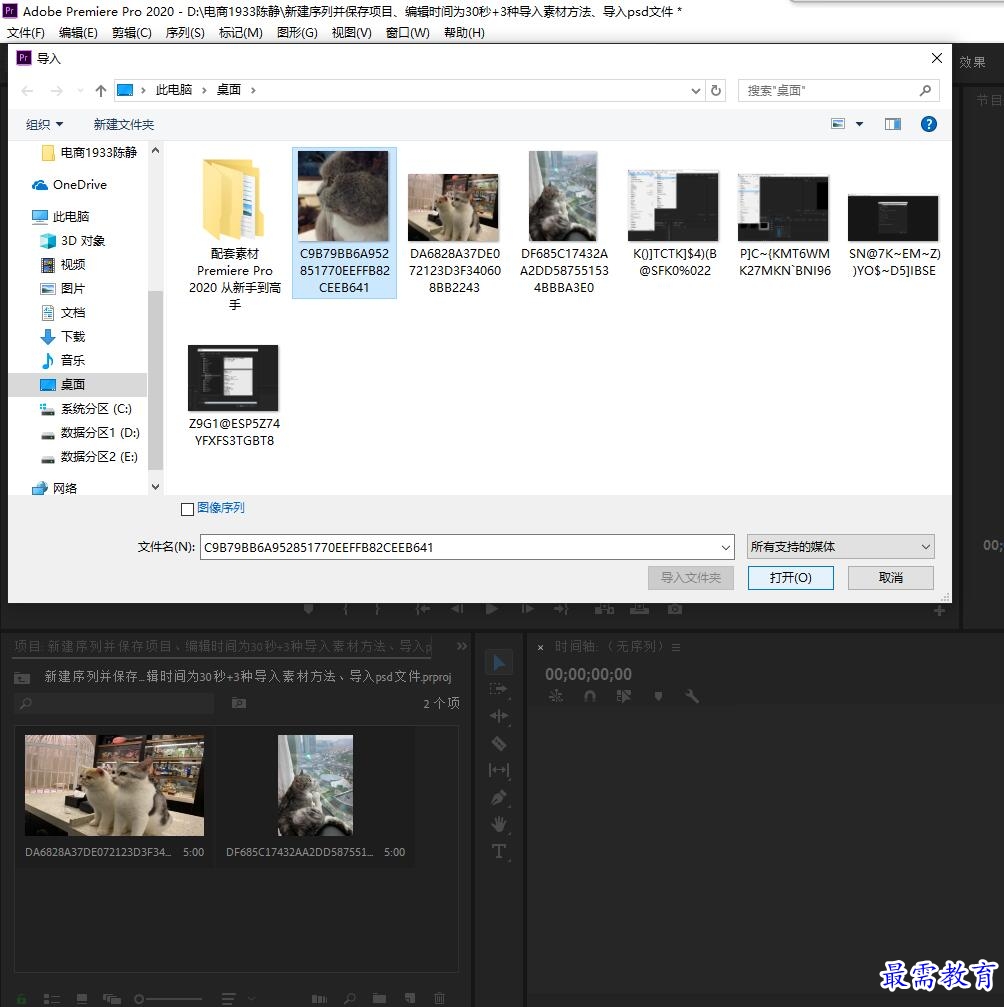Expand the 文件名 combo box arrow
The width and height of the screenshot is (1004, 1007).
tap(725, 547)
